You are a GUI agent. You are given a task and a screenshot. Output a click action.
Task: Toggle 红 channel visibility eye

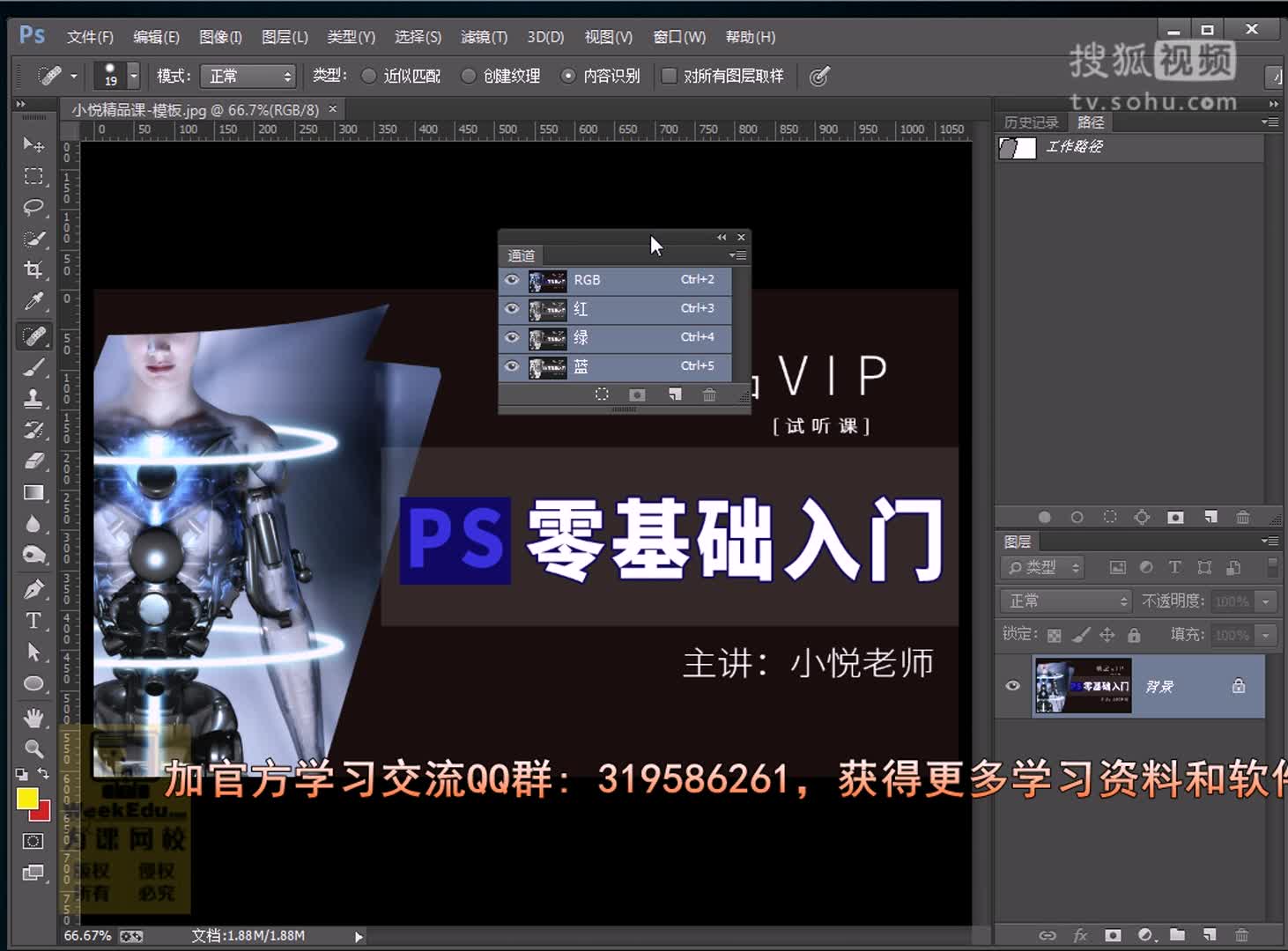coord(512,308)
